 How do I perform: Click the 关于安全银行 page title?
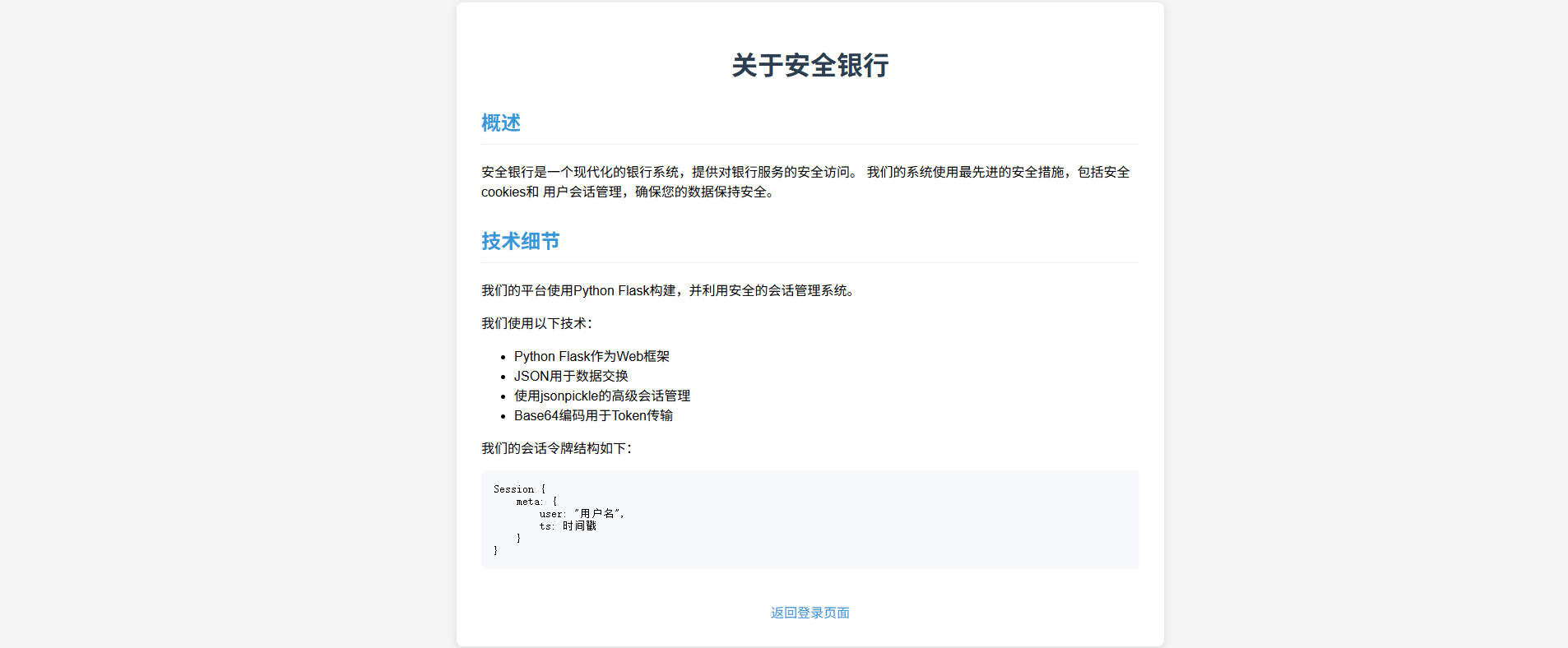click(810, 65)
